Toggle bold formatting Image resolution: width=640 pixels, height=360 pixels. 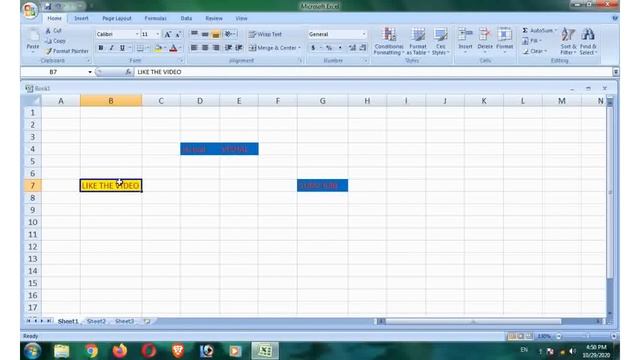101,48
